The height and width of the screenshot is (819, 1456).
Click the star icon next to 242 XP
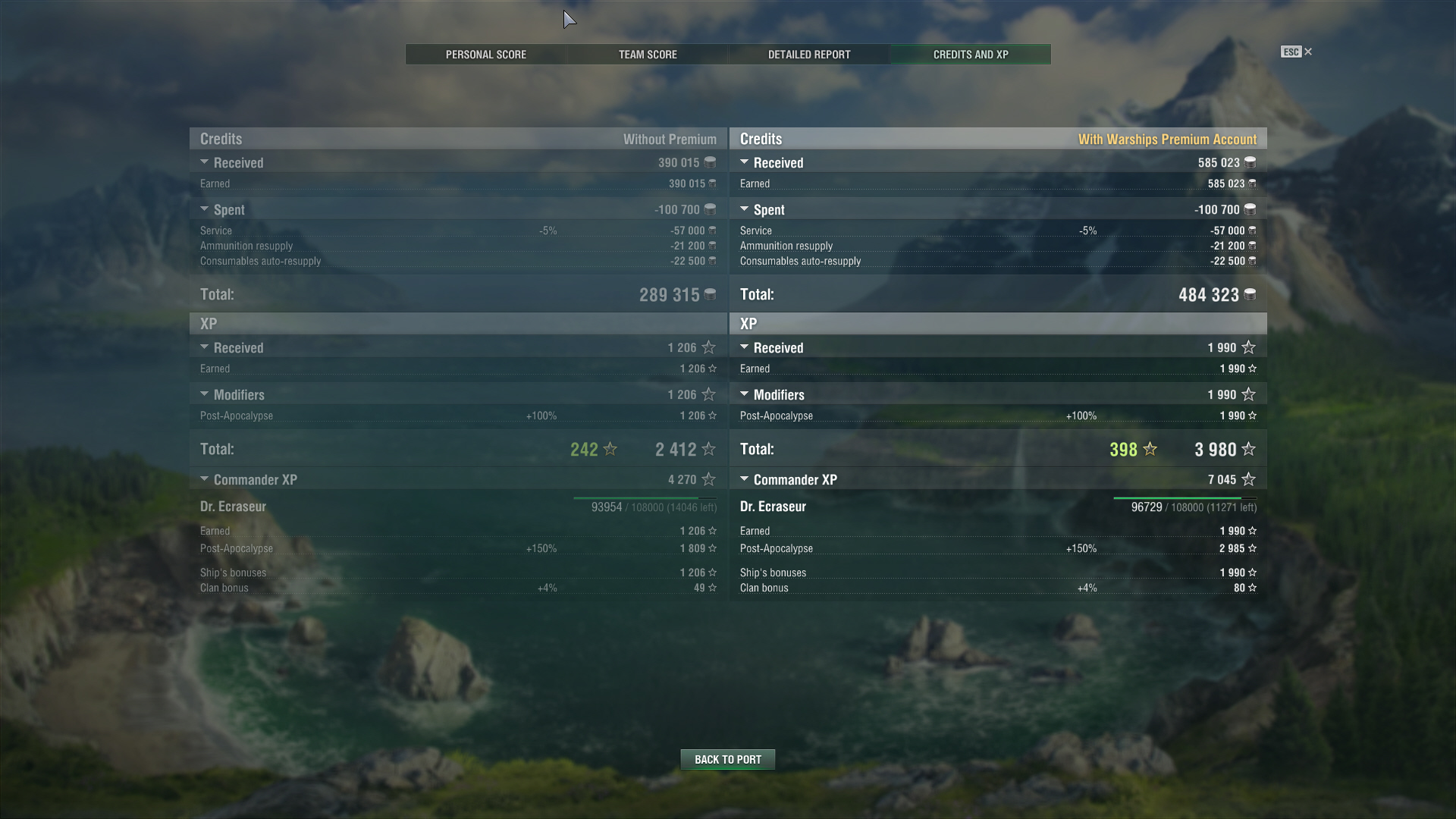click(610, 449)
